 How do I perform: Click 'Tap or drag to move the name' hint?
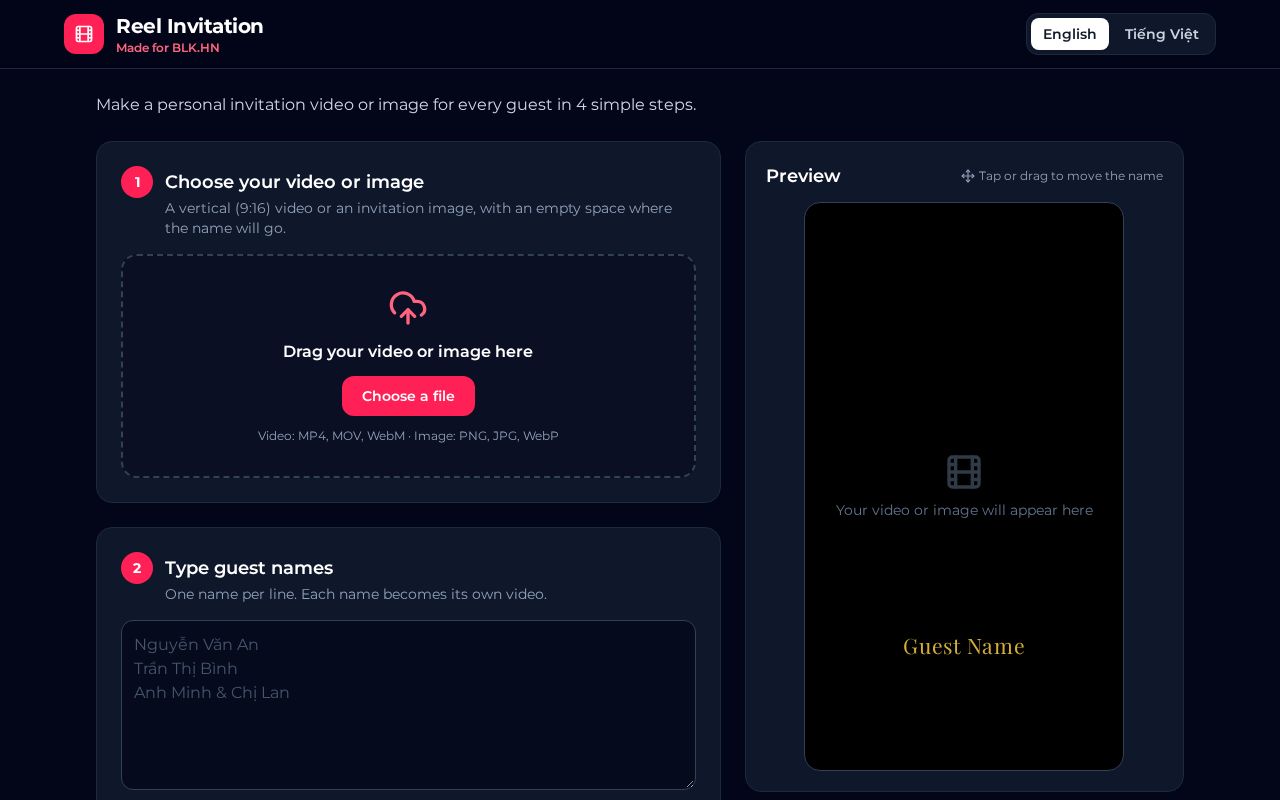tap(1071, 176)
